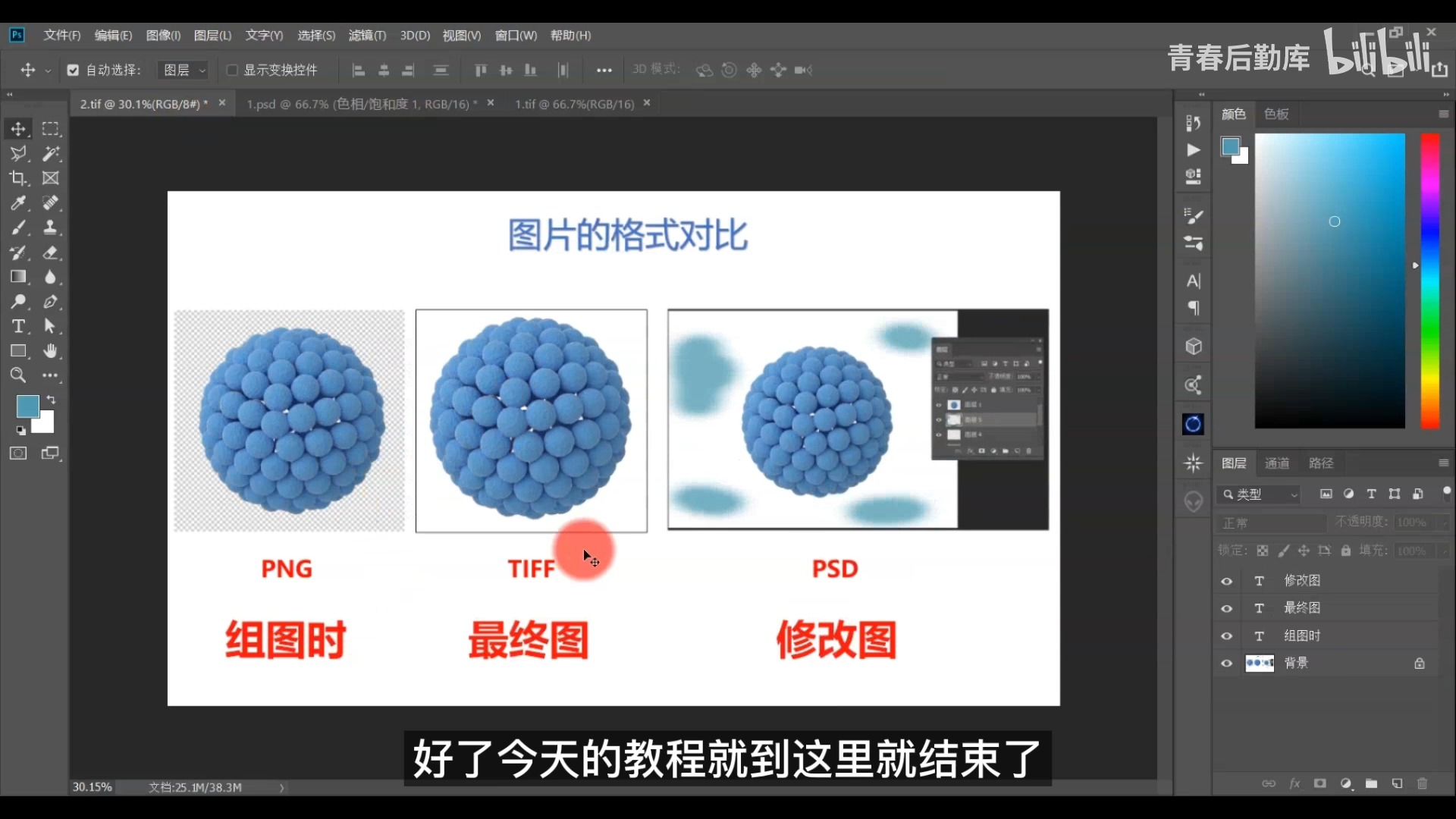
Task: Open the 滤镜 menu
Action: 366,35
